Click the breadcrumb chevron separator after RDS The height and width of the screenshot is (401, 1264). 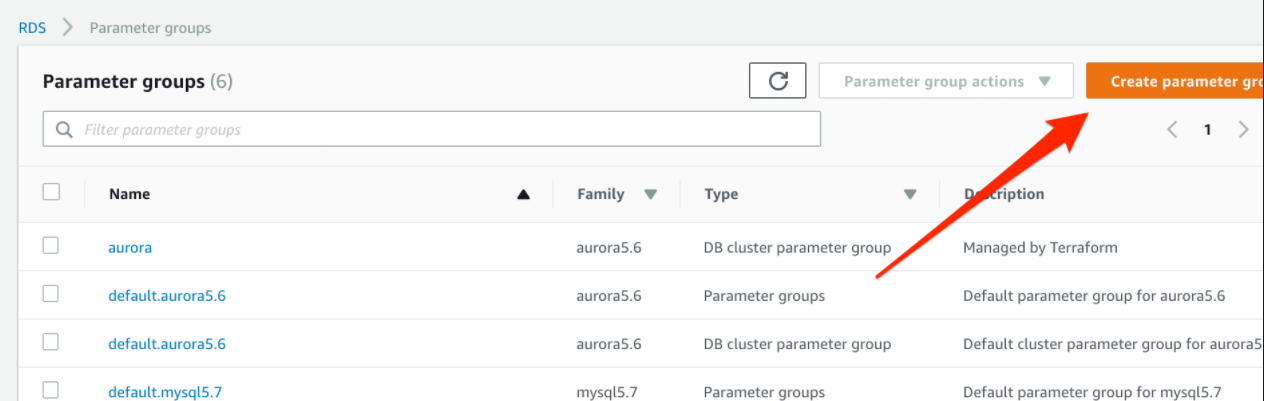pos(68,28)
